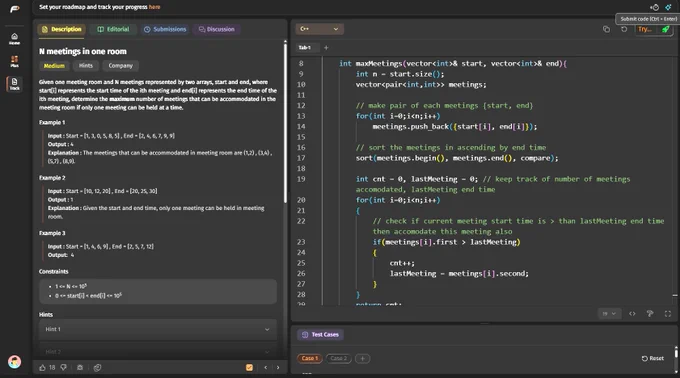
Task: Enter fullscreen editor mode
Action: (x=668, y=313)
